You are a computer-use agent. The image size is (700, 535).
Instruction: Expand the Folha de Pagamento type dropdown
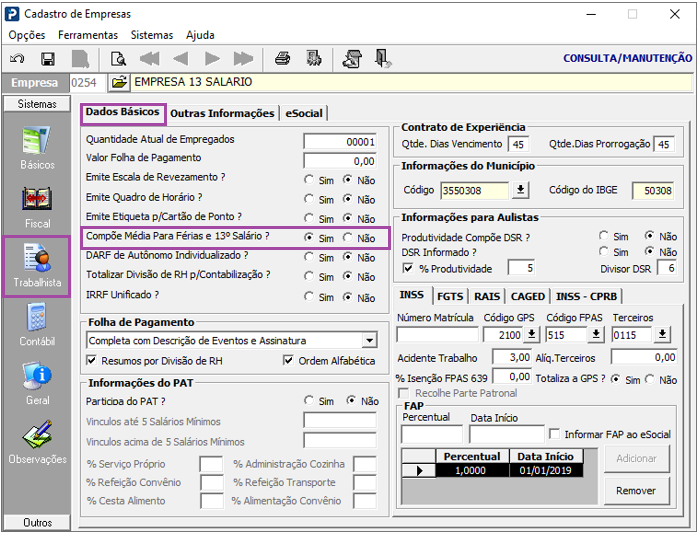(x=369, y=341)
